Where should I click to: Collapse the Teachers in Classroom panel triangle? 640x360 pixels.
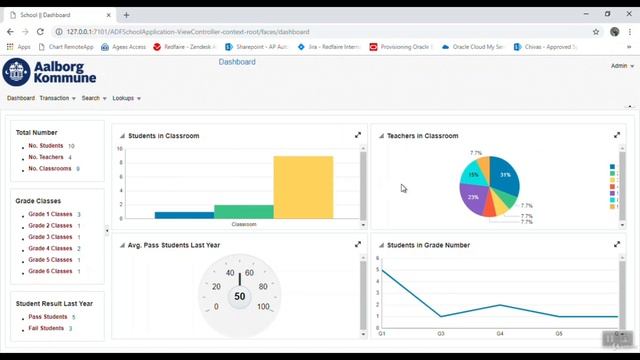(x=381, y=136)
